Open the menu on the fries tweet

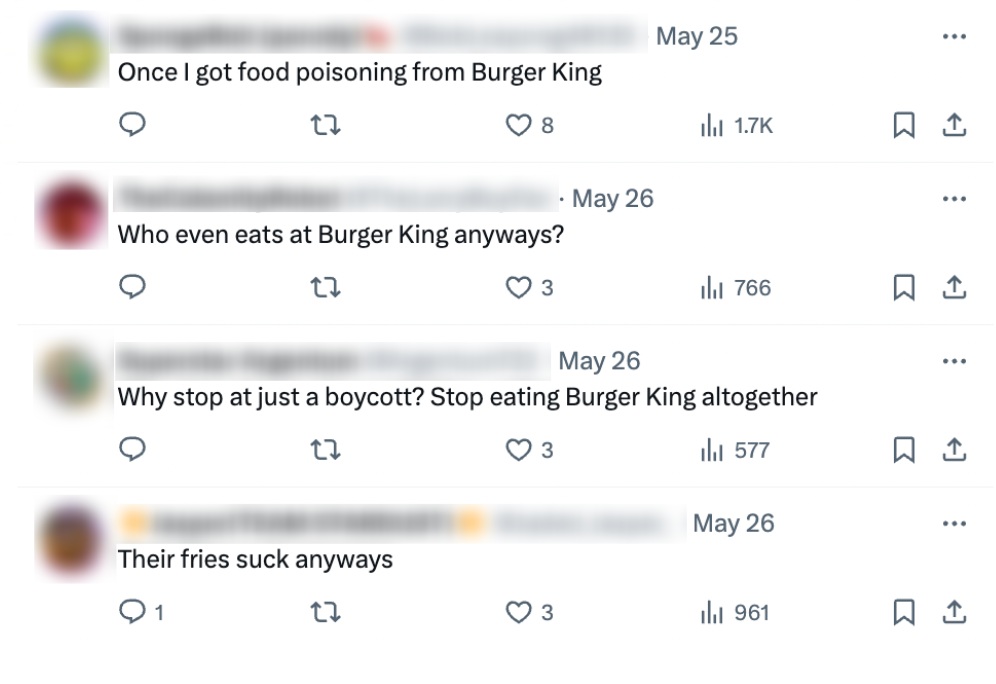point(953,523)
